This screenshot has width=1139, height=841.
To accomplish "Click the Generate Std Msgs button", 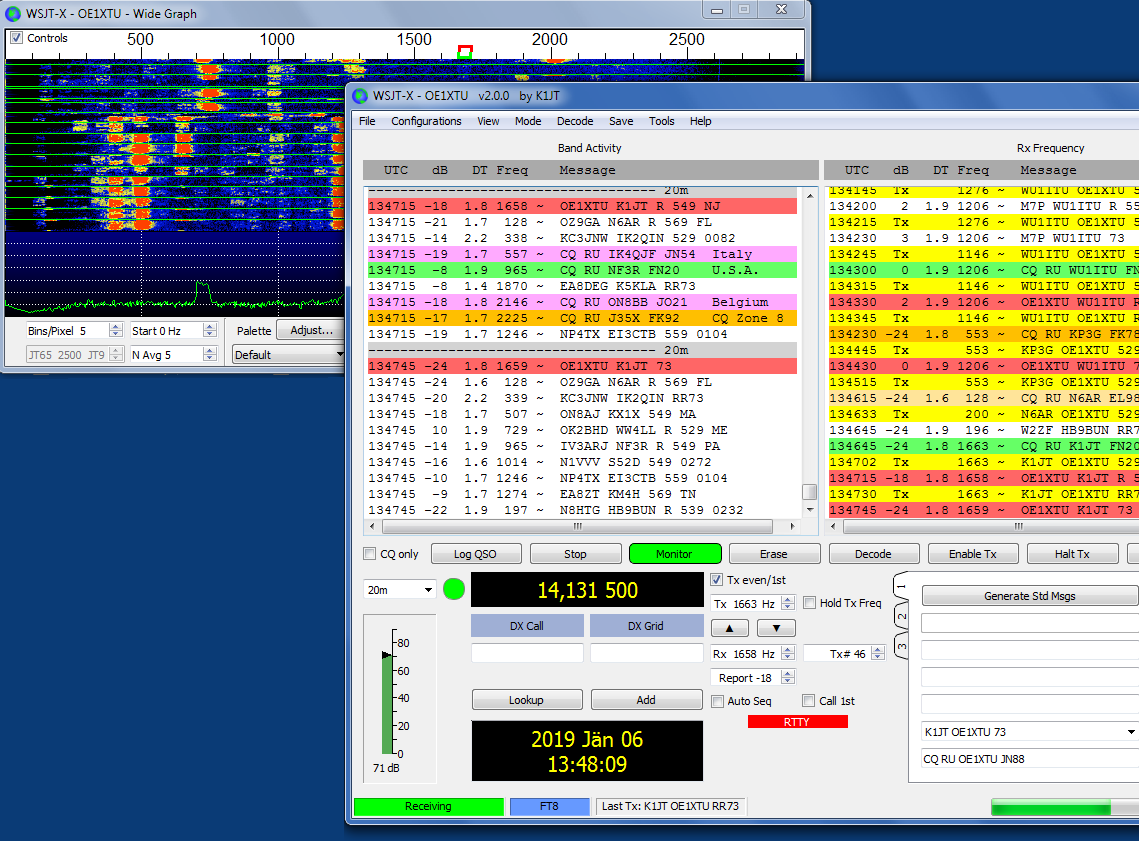I will (x=1029, y=596).
